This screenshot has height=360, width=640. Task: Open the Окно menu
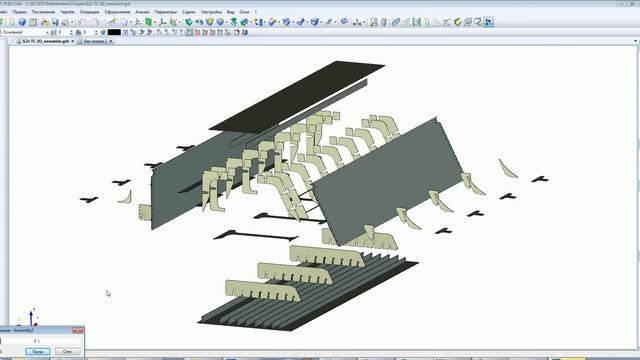[x=244, y=12]
